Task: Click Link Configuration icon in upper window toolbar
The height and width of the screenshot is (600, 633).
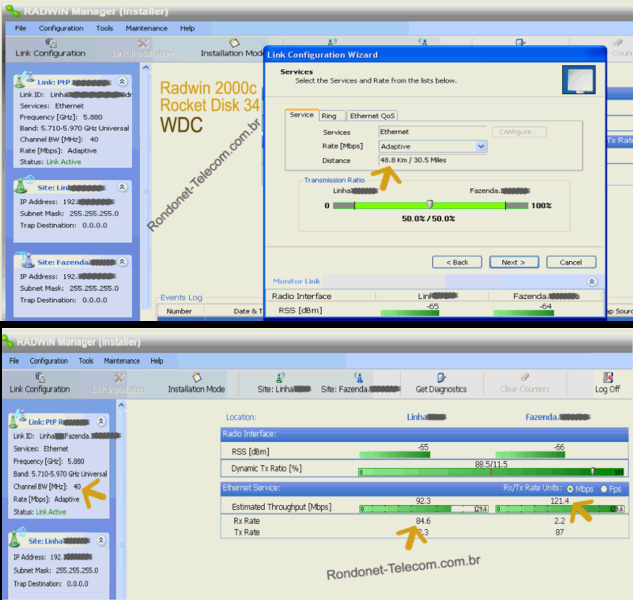Action: click(50, 42)
